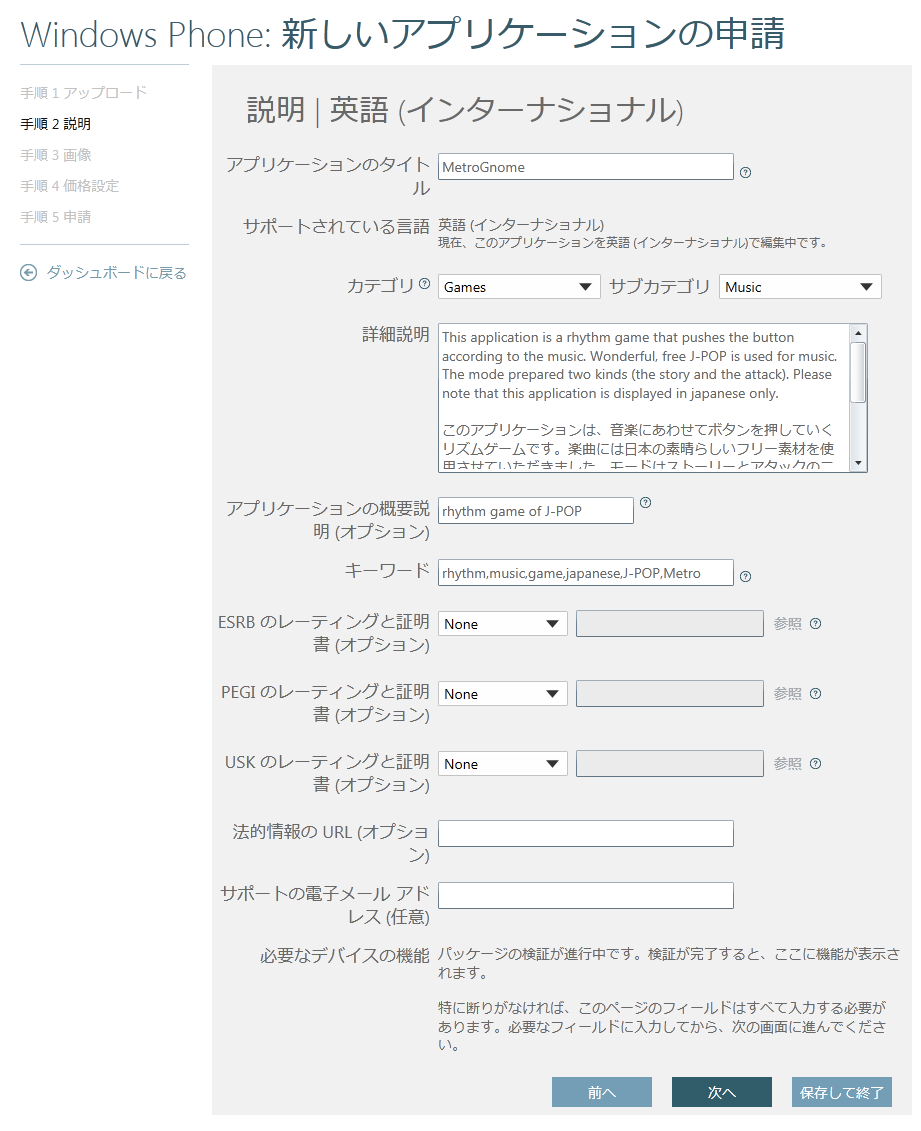Image resolution: width=921 pixels, height=1131 pixels.
Task: Click 参照 link for ESRB certificate
Action: click(x=788, y=623)
